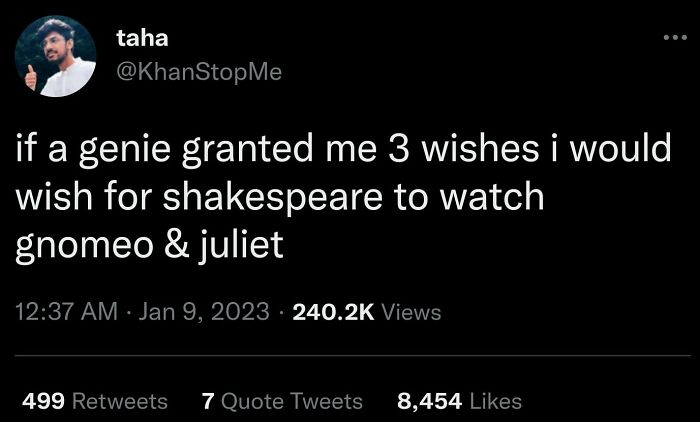
Task: Show who liked via "Likes" label
Action: coord(495,401)
